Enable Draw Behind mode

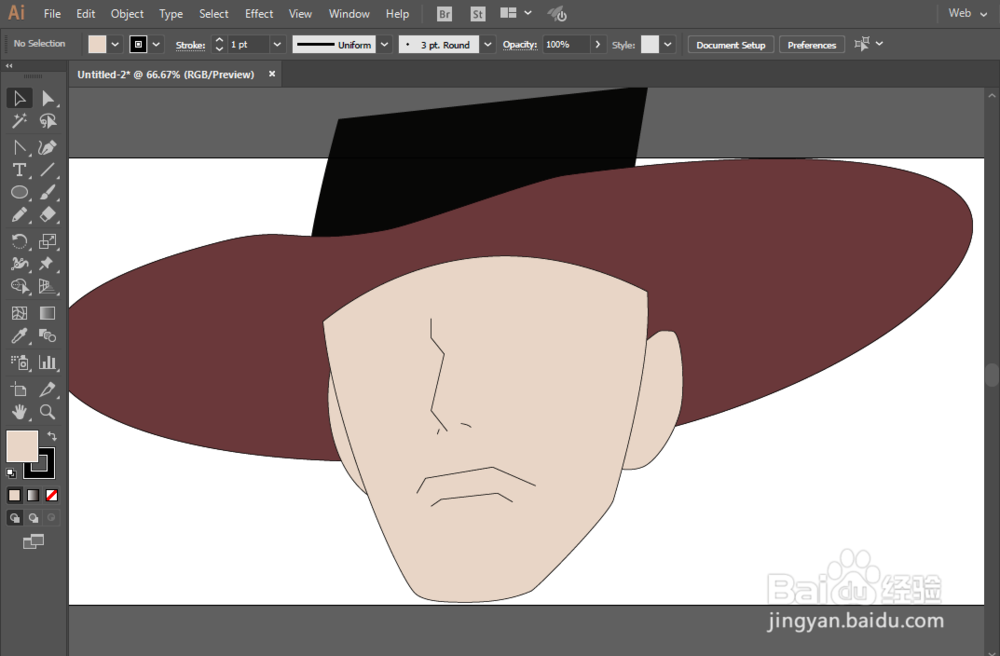pyautogui.click(x=33, y=518)
